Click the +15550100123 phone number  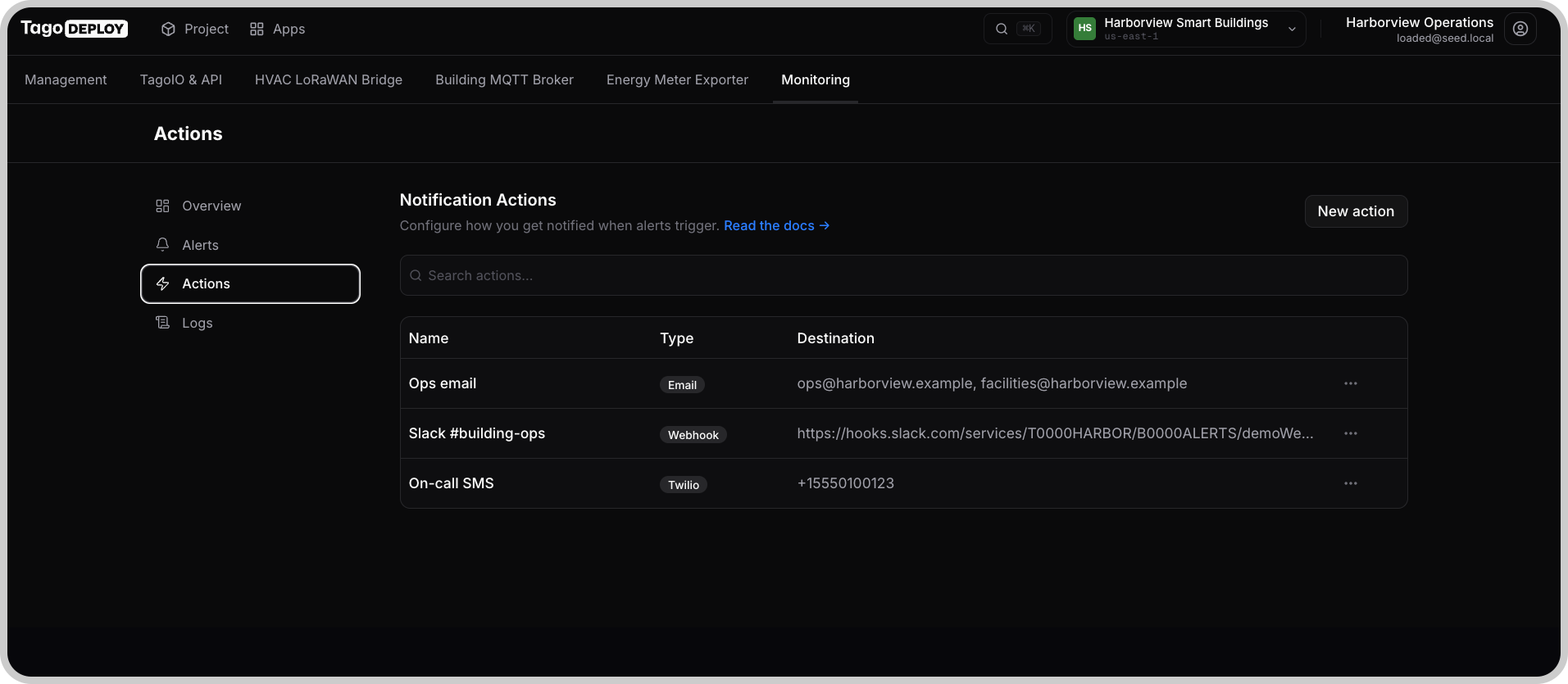[845, 483]
